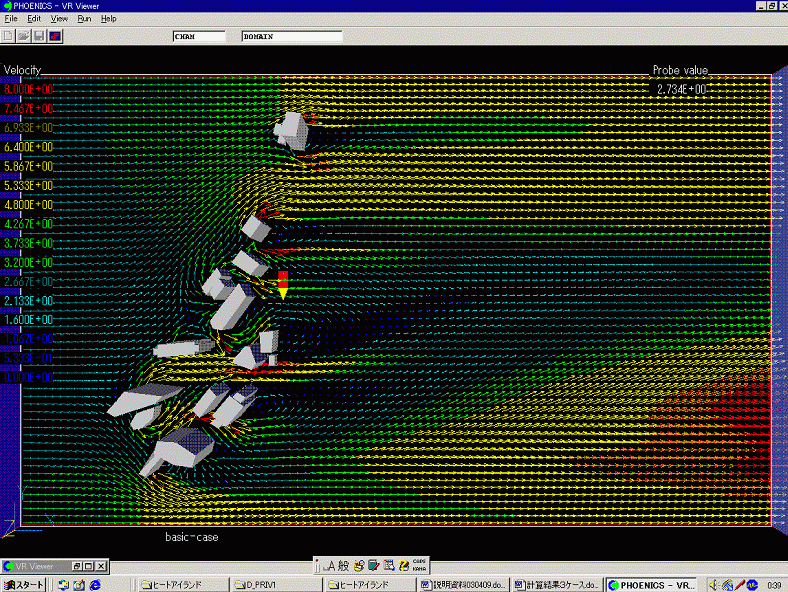
Task: Click the Windows Start button
Action: tap(25, 584)
